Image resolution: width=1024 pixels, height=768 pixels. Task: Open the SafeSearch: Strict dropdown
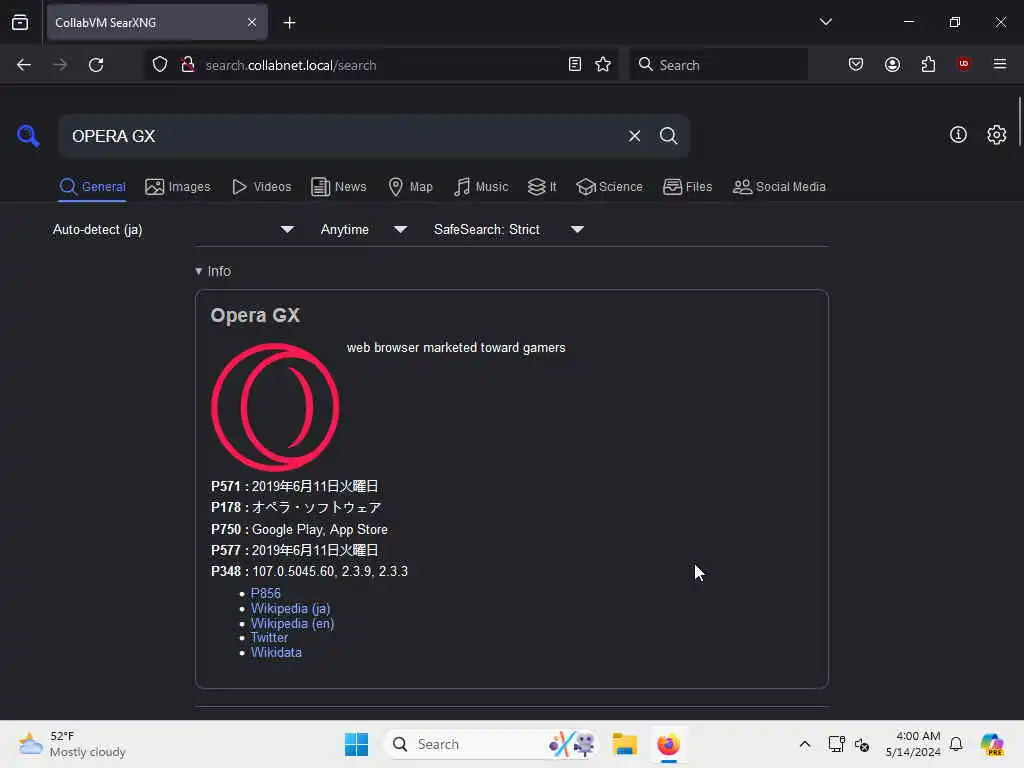[509, 229]
